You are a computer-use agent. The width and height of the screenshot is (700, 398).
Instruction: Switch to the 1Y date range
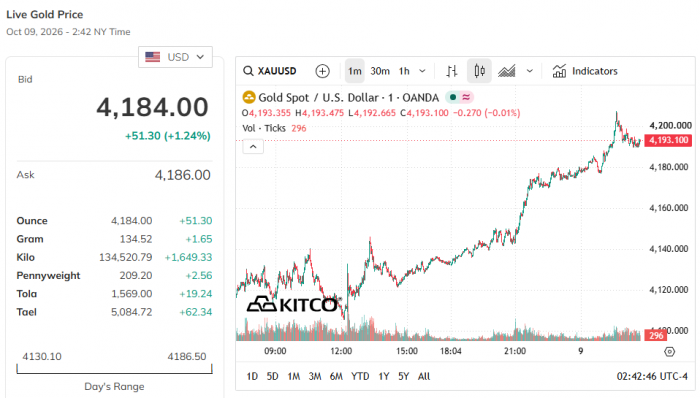coord(384,377)
